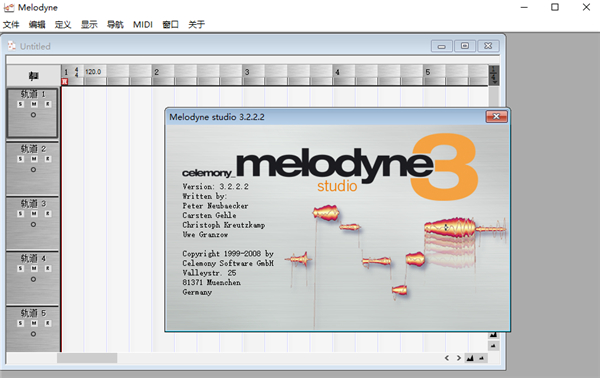Image resolution: width=600 pixels, height=378 pixels.
Task: Click the third small button on 轨道 5
Action: (48, 323)
